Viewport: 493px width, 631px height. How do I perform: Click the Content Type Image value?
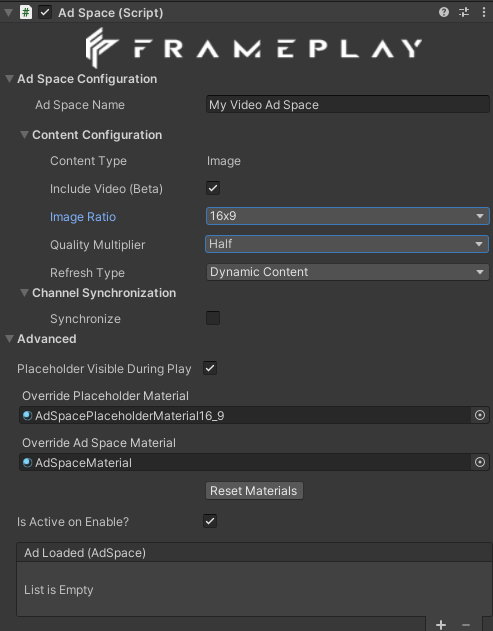(224, 161)
